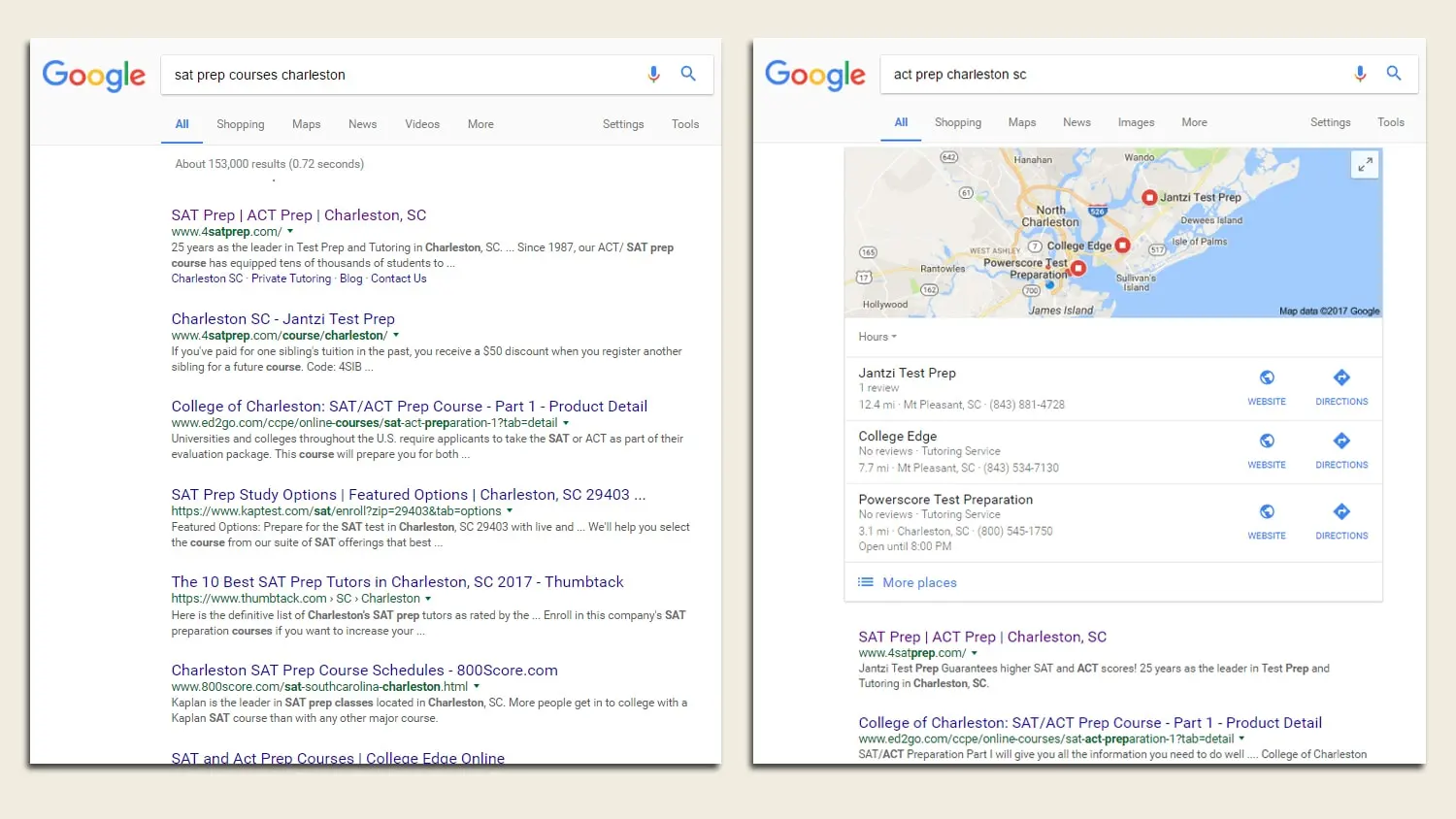The width and height of the screenshot is (1456, 819).
Task: Click the Powerscore Test Preparation listing title
Action: 945,500
